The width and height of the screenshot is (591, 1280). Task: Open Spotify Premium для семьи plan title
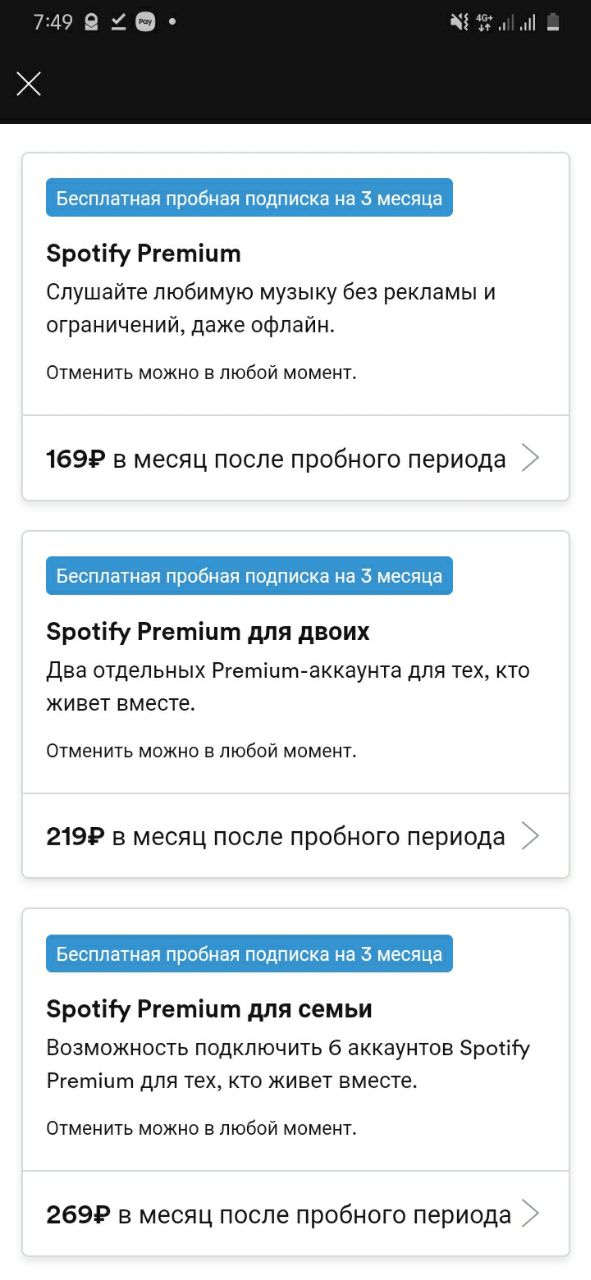coord(209,1010)
